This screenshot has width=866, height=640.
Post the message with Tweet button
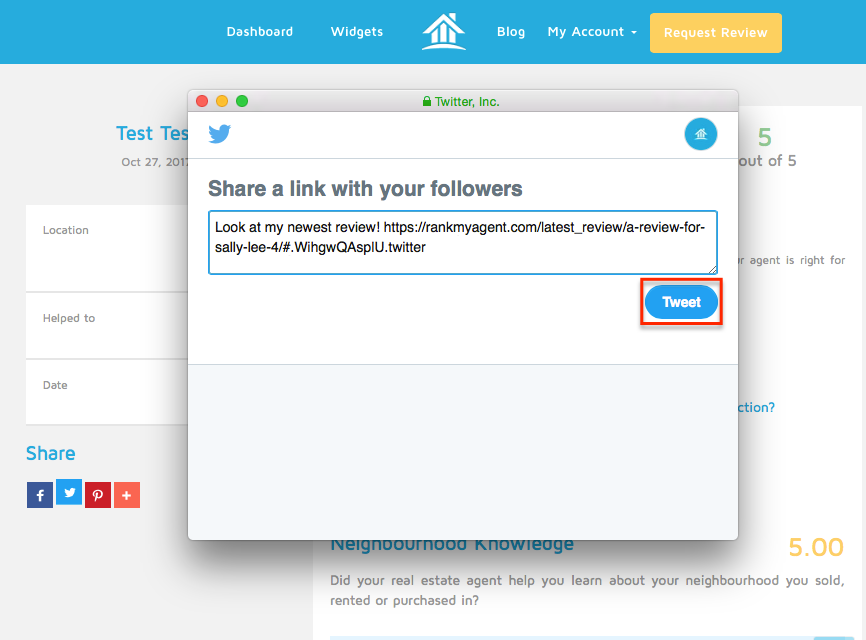point(682,302)
